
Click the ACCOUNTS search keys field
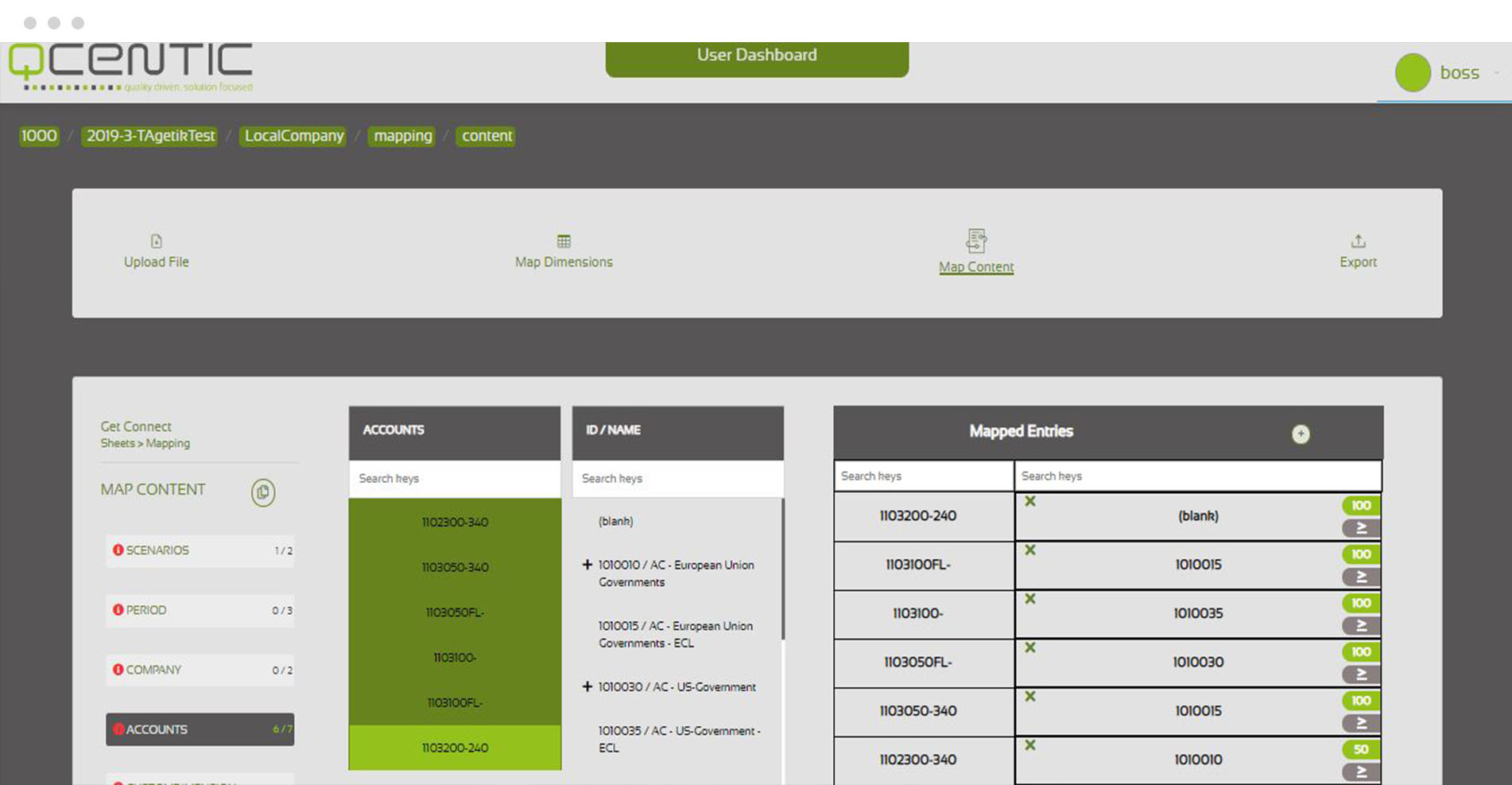[454, 479]
